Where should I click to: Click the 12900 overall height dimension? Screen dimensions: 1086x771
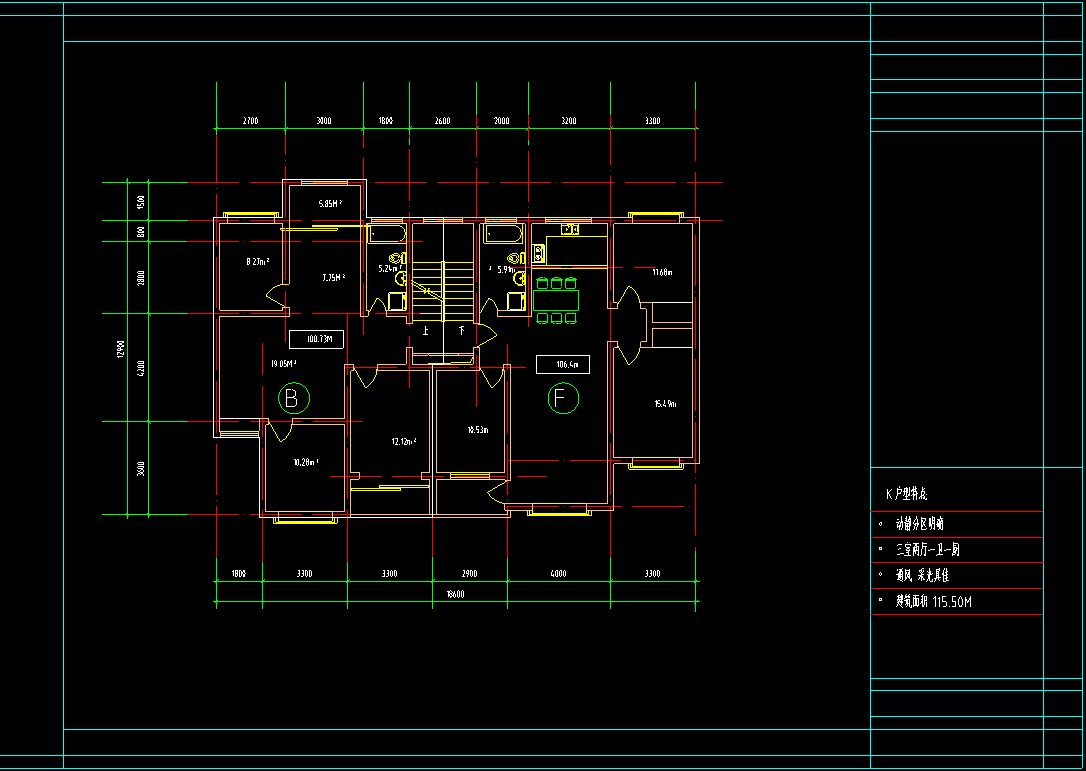pyautogui.click(x=120, y=349)
